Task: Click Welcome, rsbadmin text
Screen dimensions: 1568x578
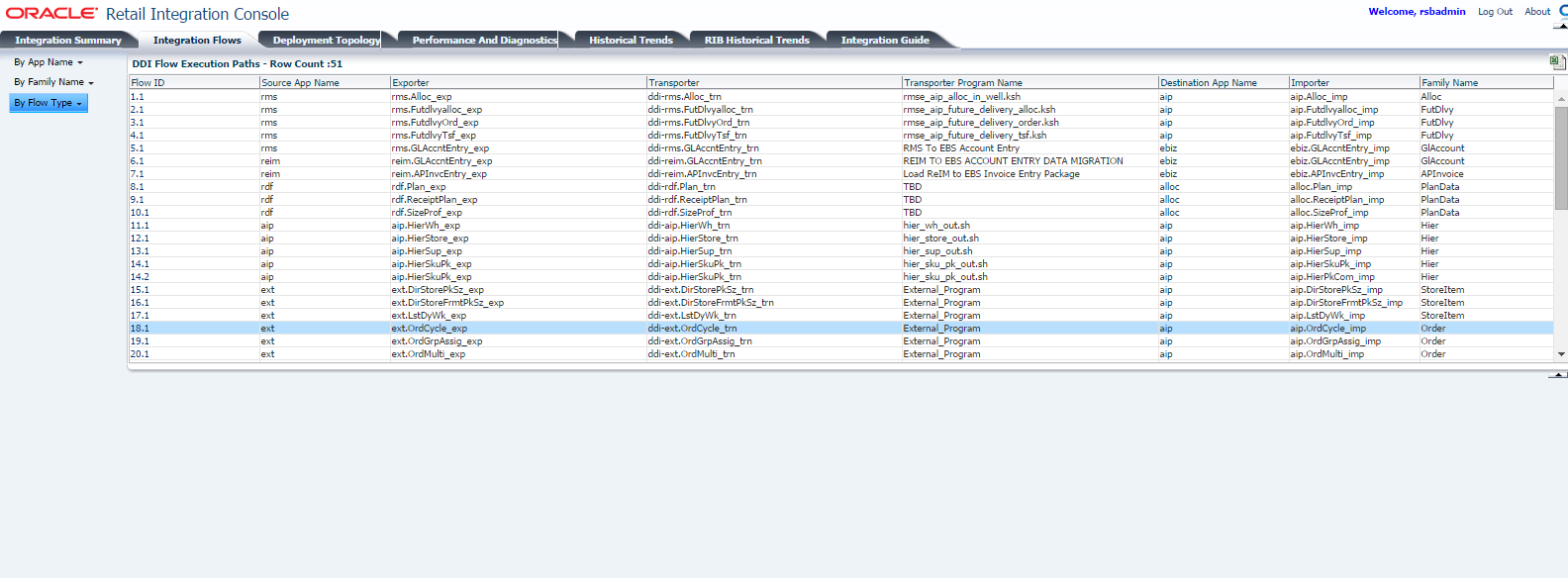Action: [x=1417, y=12]
